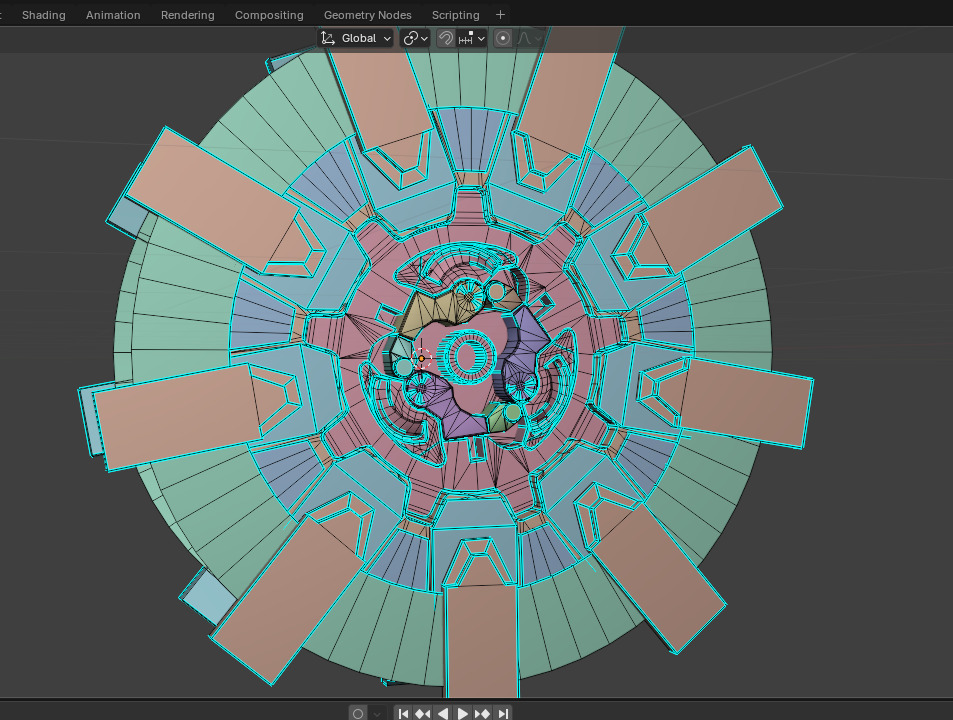The width and height of the screenshot is (953, 720).
Task: Add a new workspace with plus button
Action: (x=500, y=15)
